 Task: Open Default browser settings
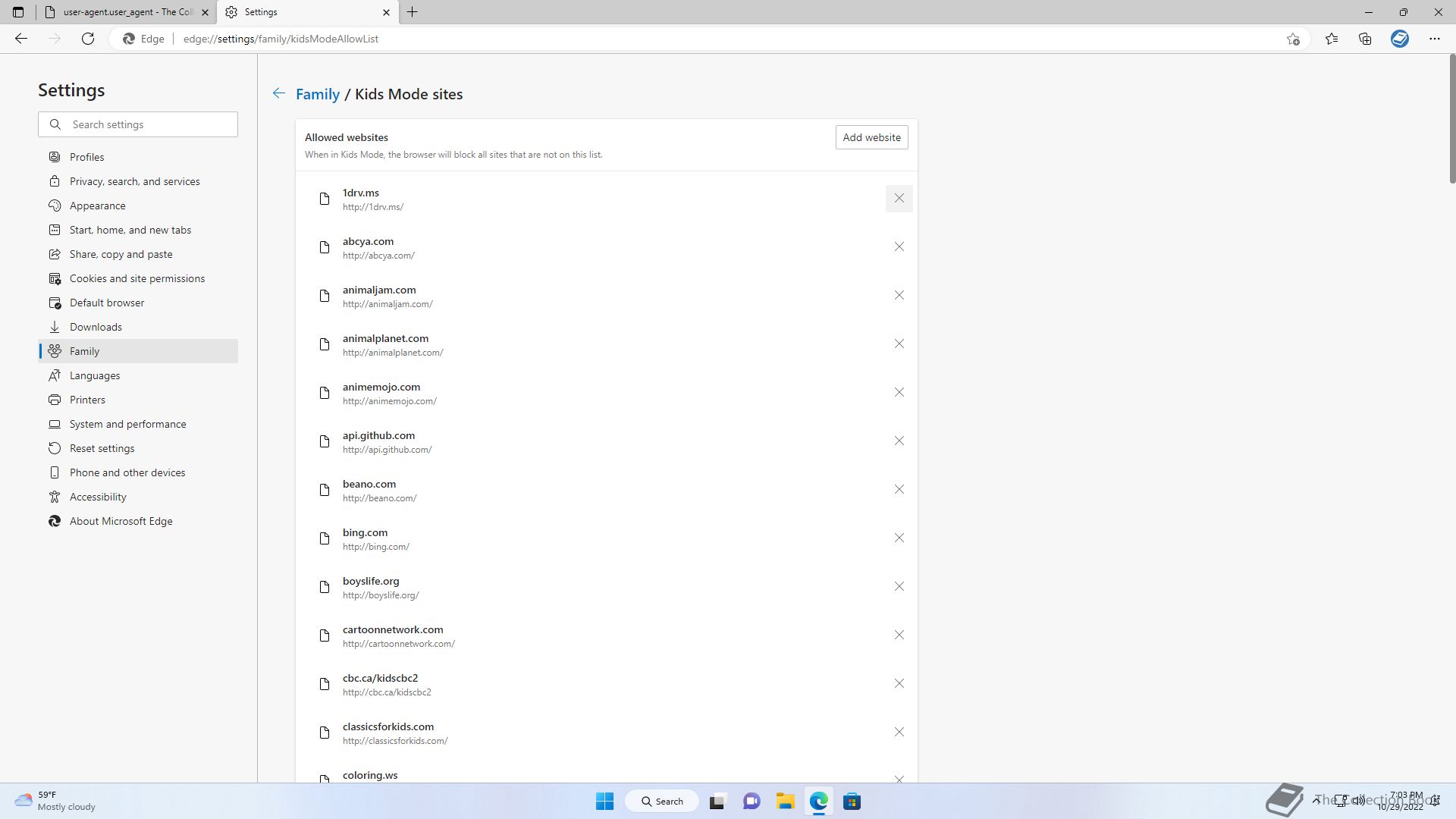pos(138,303)
